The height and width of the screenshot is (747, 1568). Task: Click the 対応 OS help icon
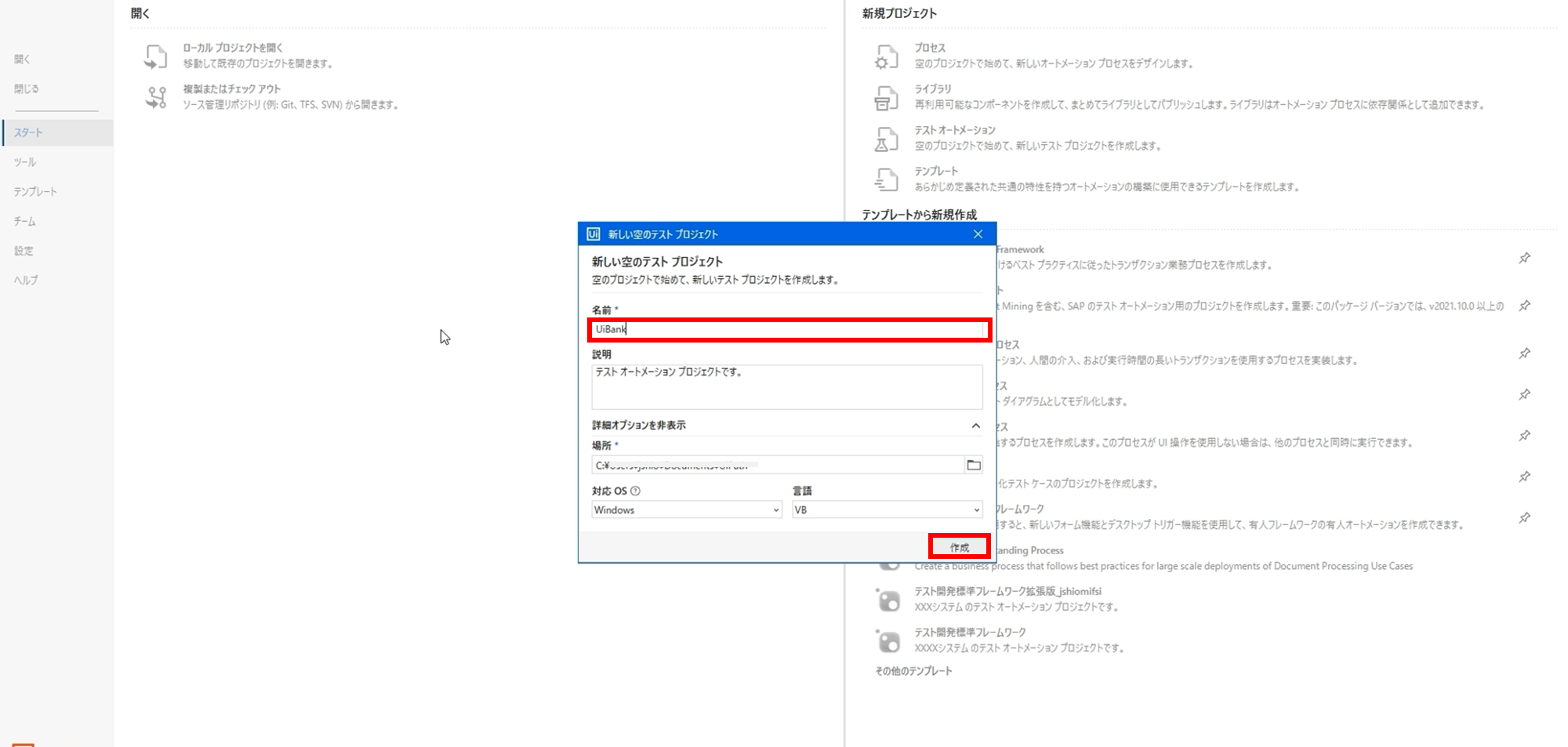point(636,491)
